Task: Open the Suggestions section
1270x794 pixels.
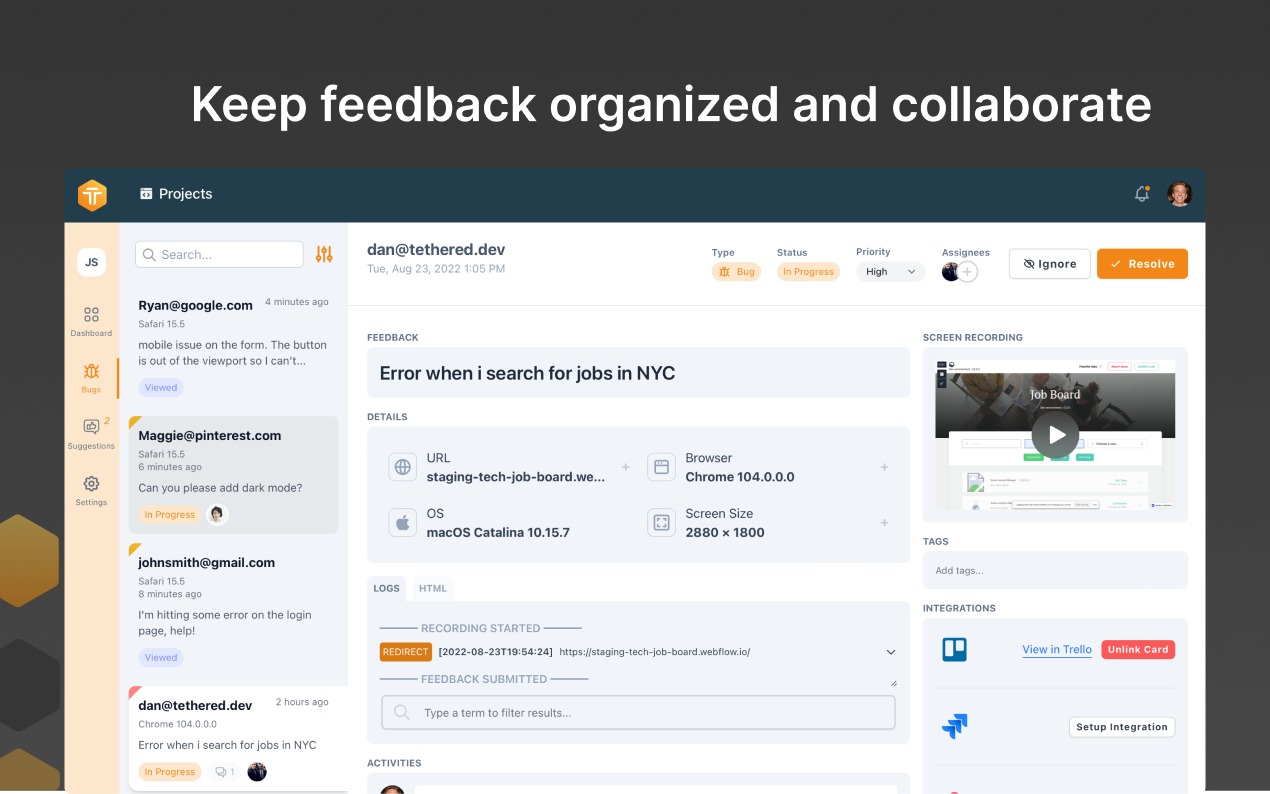Action: pyautogui.click(x=91, y=433)
